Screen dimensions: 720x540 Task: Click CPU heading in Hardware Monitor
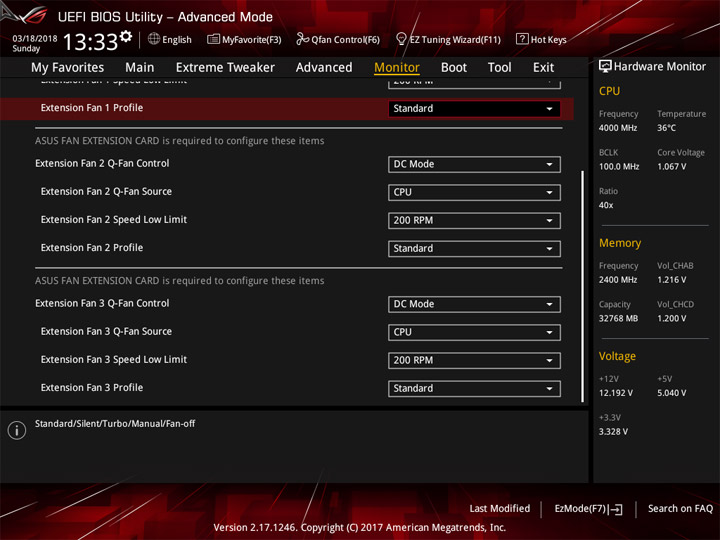pos(609,91)
